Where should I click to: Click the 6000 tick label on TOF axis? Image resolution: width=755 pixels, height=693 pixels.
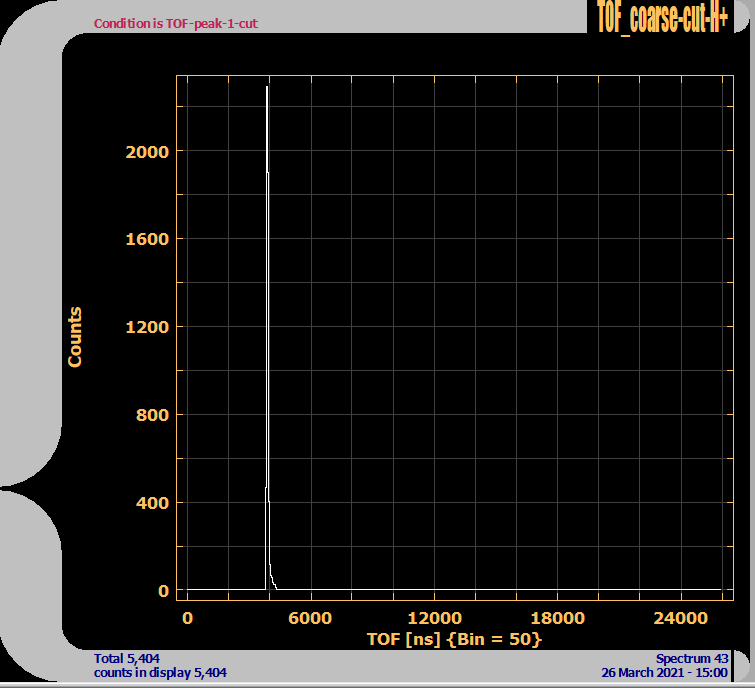point(310,618)
